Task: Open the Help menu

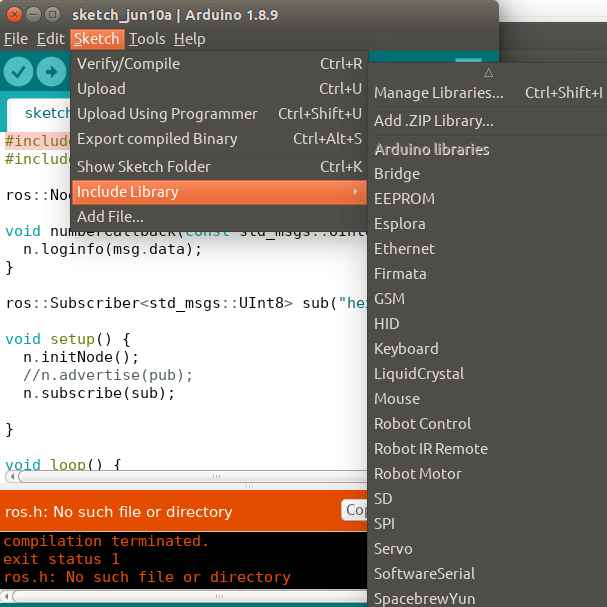Action: (189, 39)
